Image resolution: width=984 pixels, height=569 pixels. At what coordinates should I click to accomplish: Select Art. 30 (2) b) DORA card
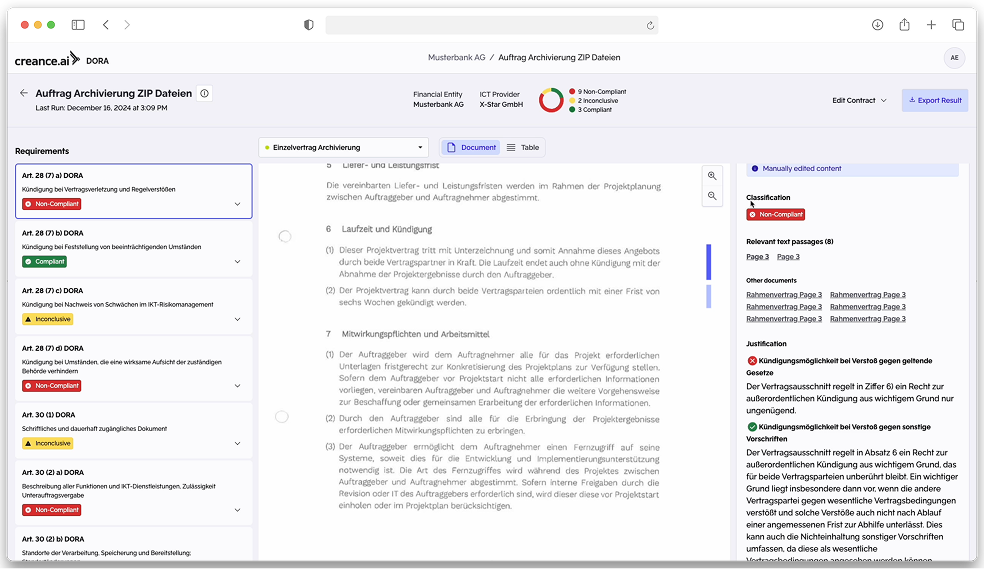[x=134, y=544]
